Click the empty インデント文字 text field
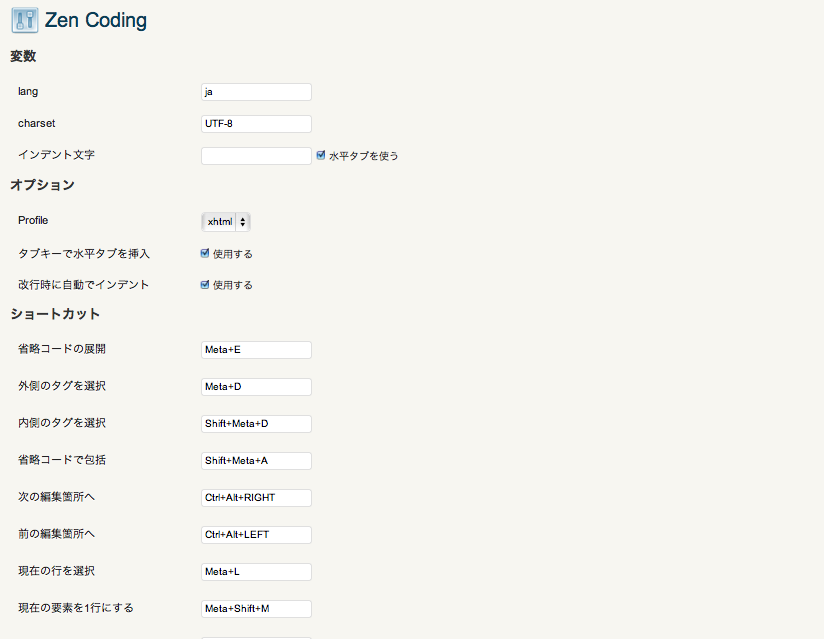This screenshot has width=824, height=639. pyautogui.click(x=256, y=156)
